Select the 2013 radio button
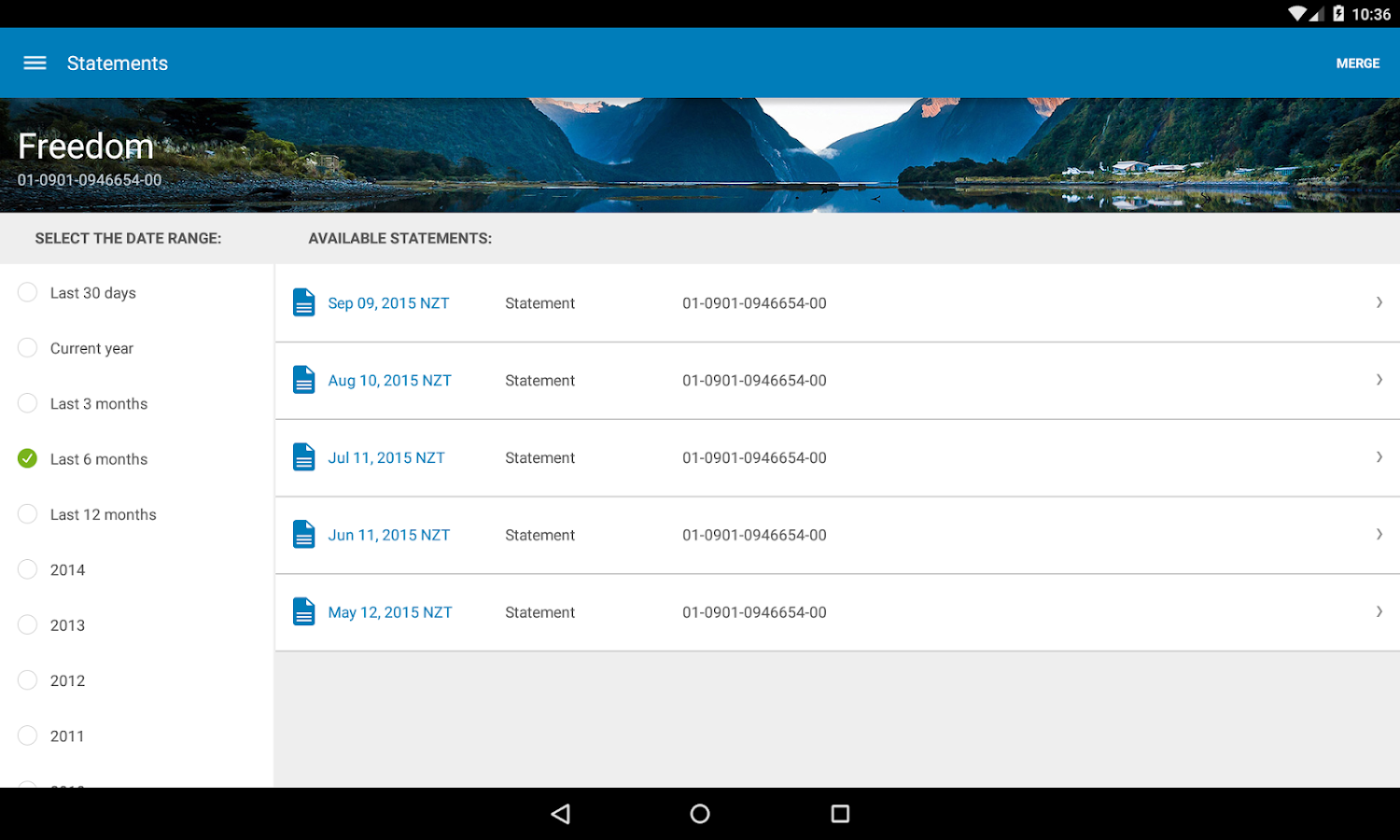Viewport: 1400px width, 840px height. pos(28,624)
